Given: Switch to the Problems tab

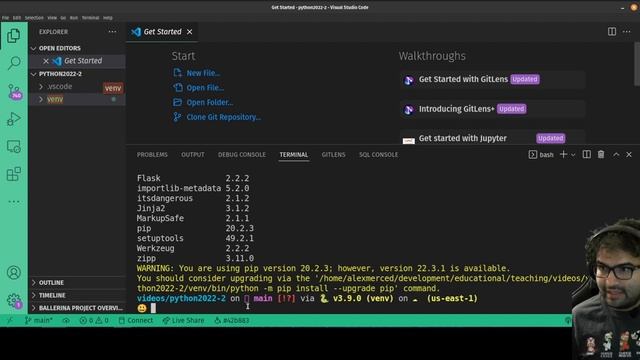Looking at the screenshot, I should (x=152, y=155).
